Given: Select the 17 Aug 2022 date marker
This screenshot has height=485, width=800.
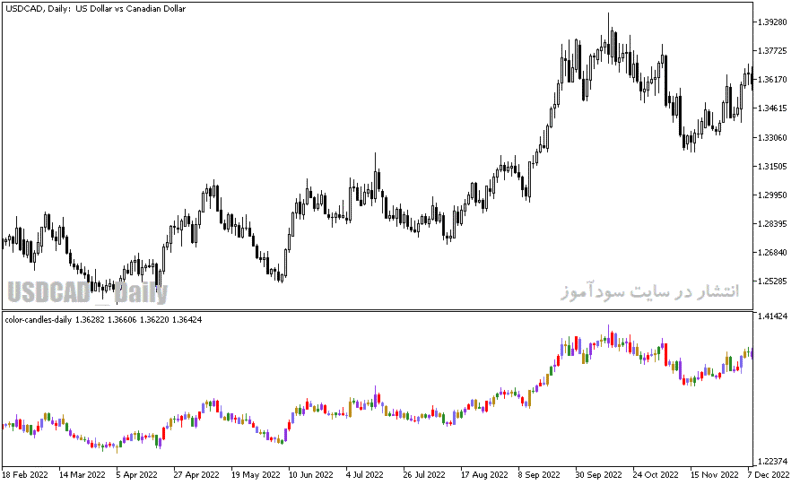Looking at the screenshot, I should pos(484,475).
